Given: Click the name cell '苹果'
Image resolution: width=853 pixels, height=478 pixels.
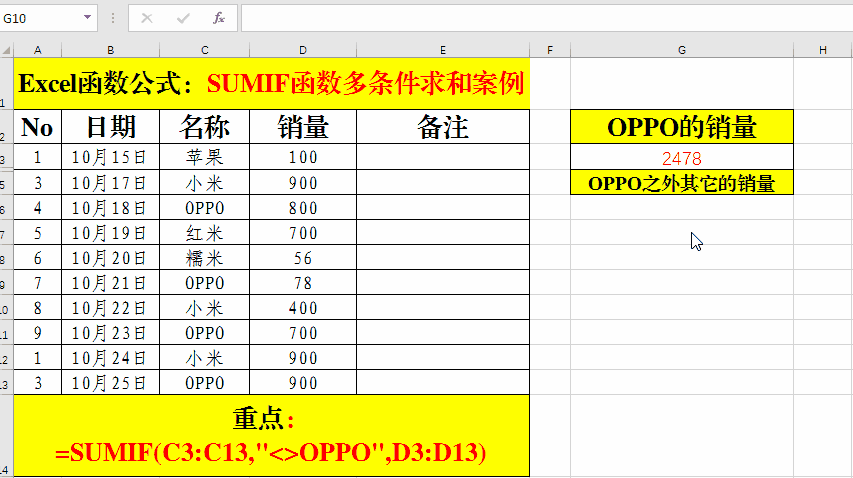Looking at the screenshot, I should point(205,157).
